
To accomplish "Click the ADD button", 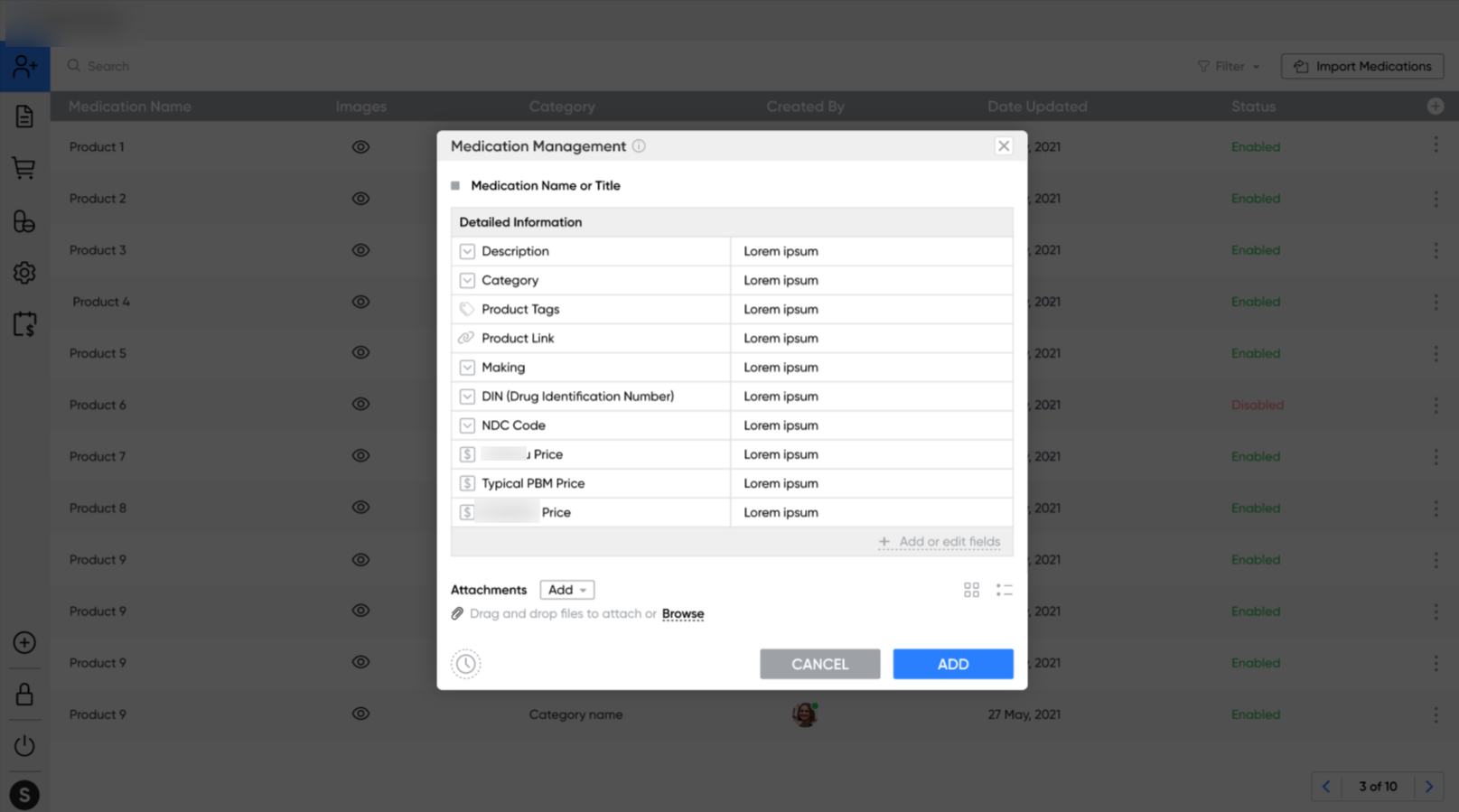I will pos(953,664).
